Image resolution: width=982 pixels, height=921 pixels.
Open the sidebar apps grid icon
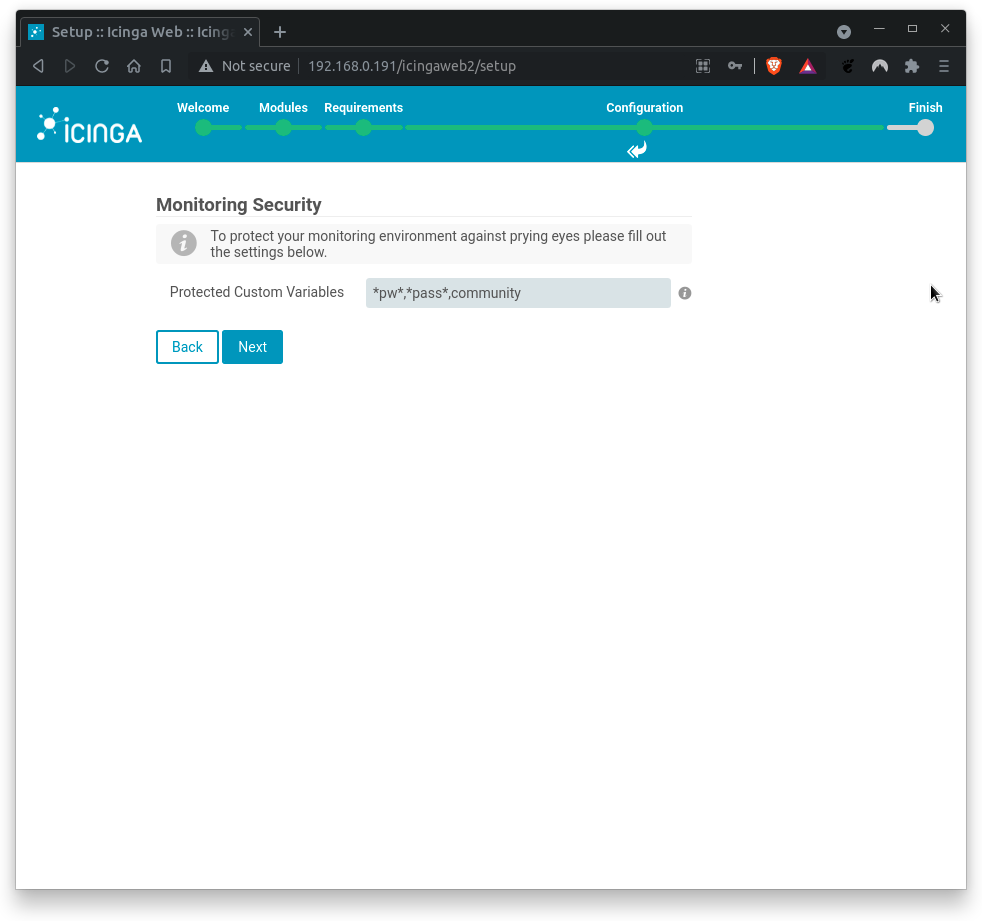click(703, 66)
